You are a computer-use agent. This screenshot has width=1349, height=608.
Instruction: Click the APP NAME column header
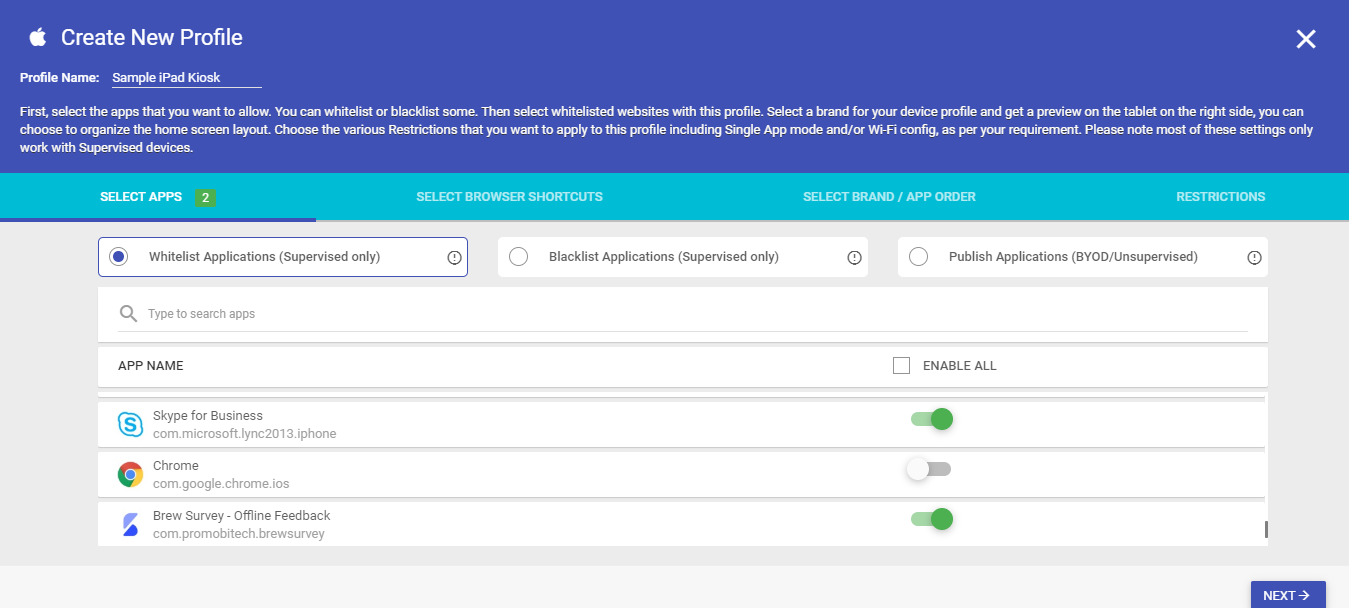[151, 366]
